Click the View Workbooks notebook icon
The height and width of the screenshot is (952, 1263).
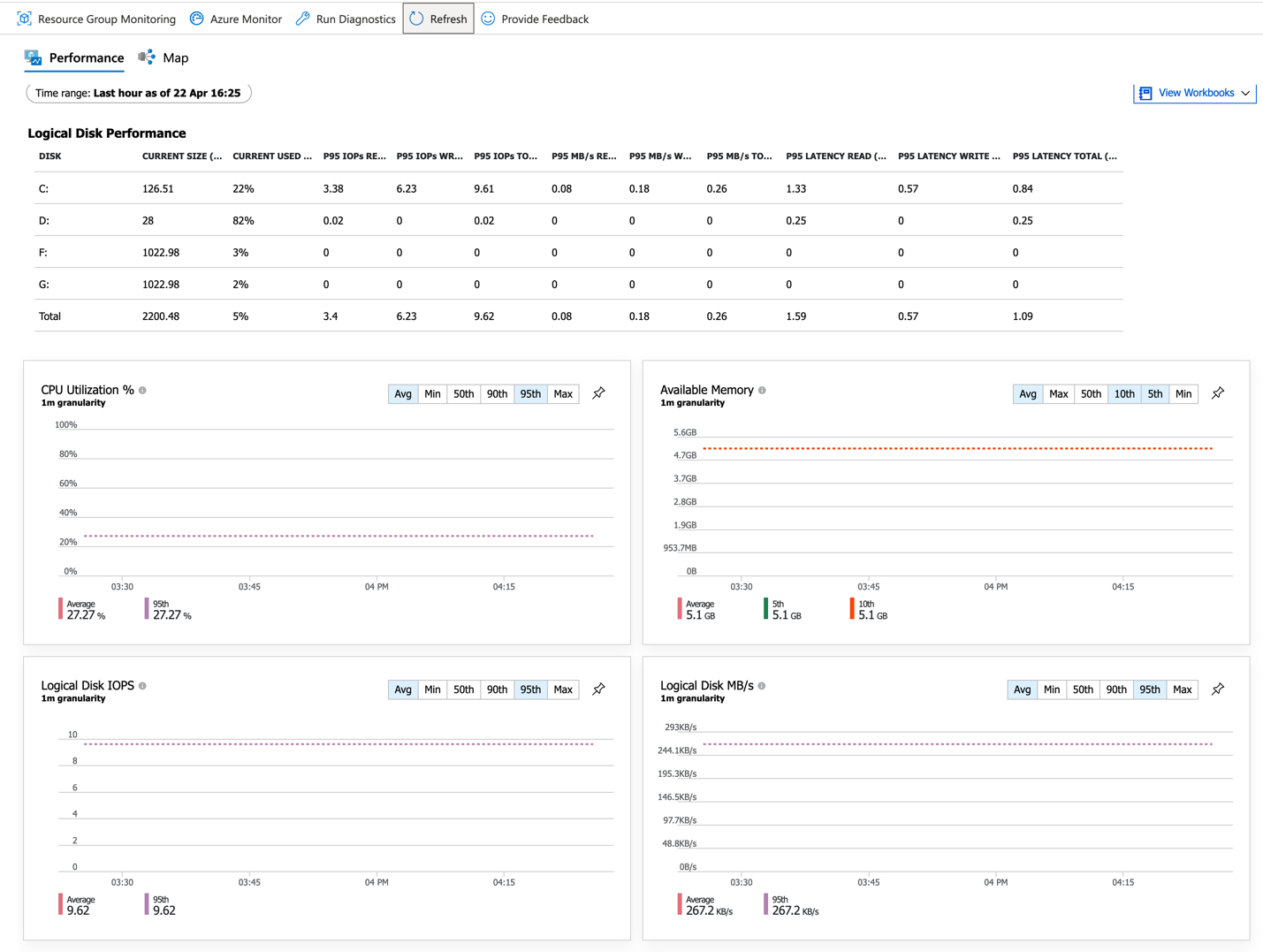click(1145, 93)
